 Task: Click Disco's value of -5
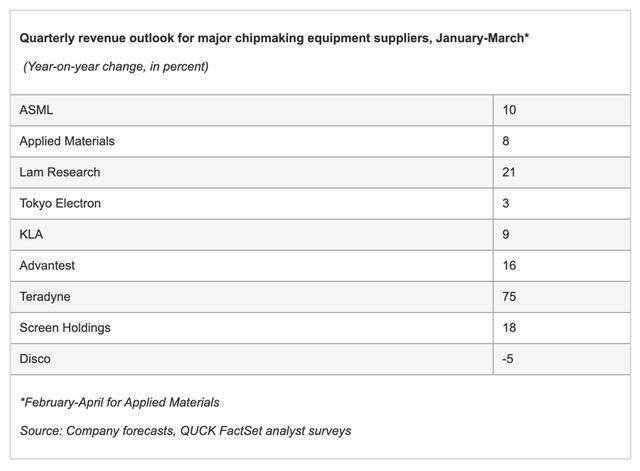[x=508, y=358]
